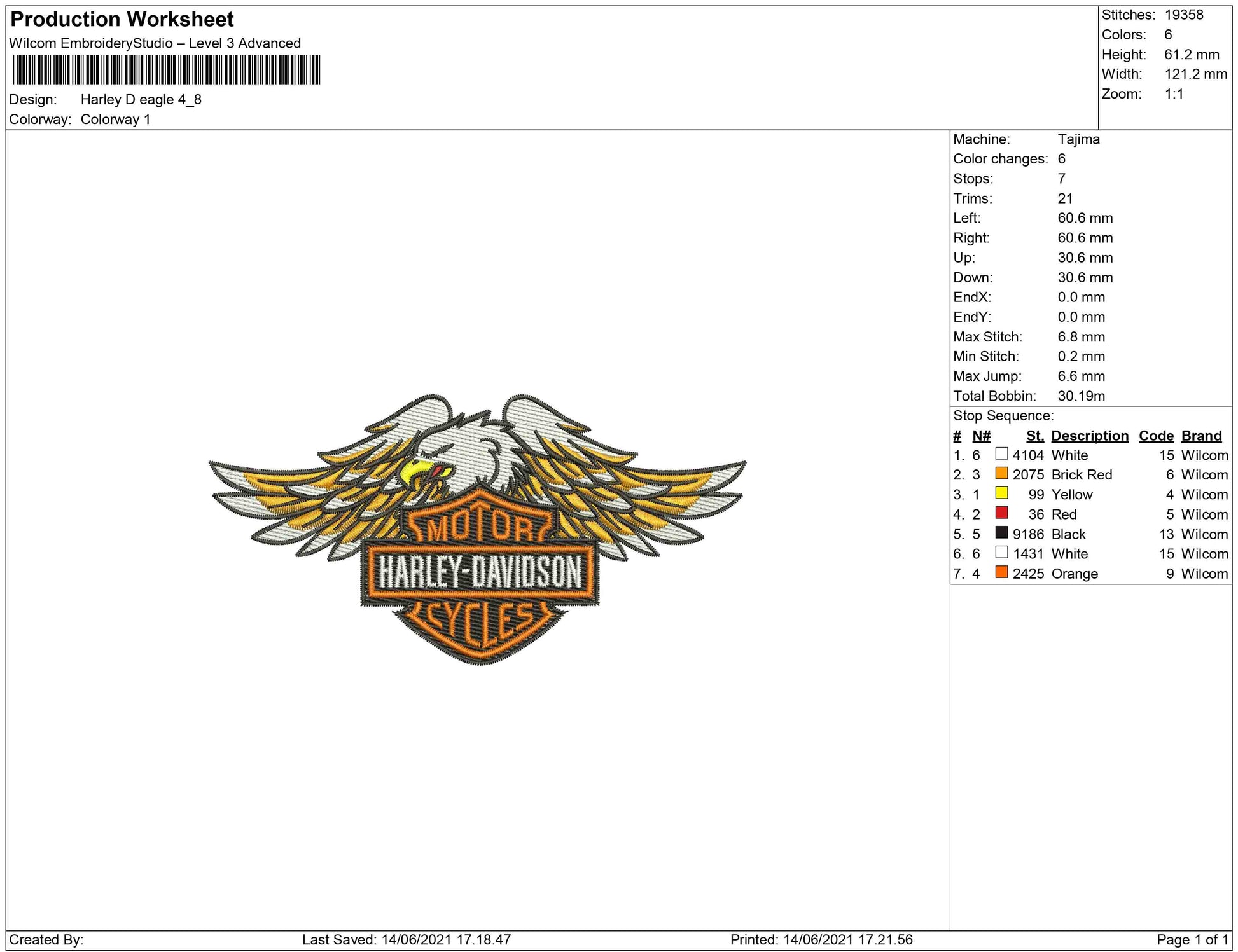Click the Page 1 of 1 label
1238x952 pixels.
(1192, 939)
